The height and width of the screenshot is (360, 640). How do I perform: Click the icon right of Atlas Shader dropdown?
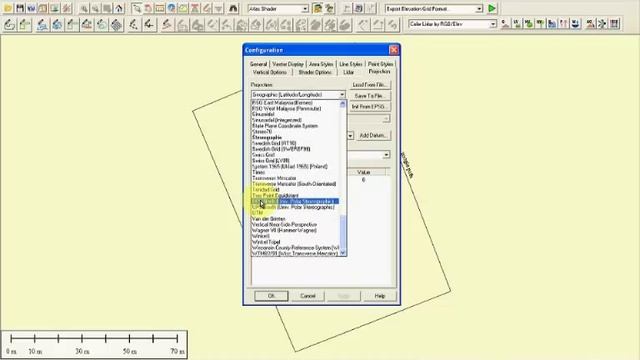coord(317,8)
